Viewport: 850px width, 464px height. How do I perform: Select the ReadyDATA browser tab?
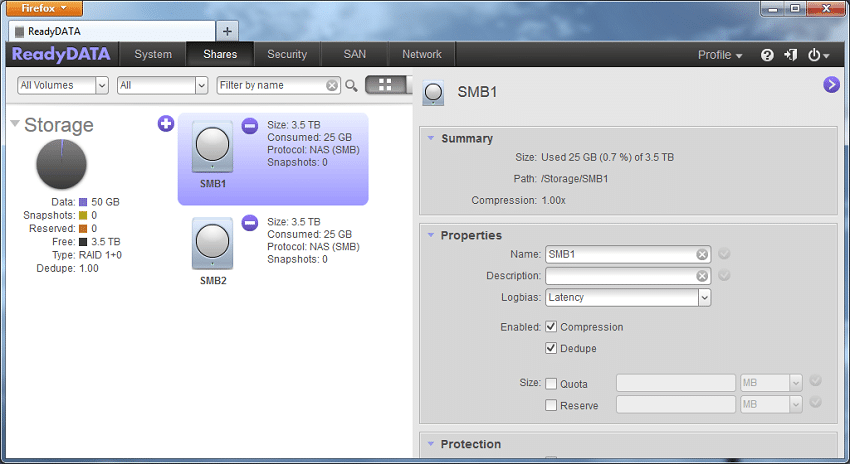[x=112, y=31]
